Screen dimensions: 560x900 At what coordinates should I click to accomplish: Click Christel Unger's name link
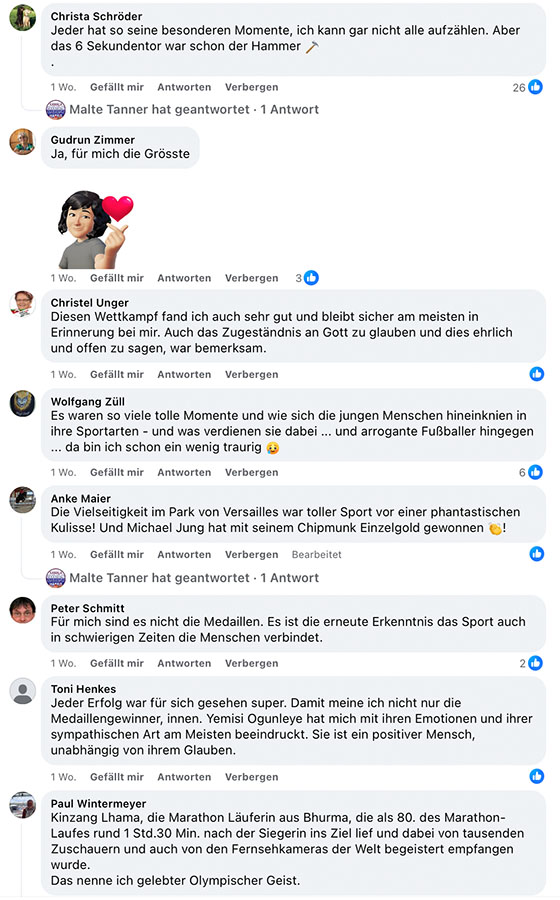click(x=90, y=302)
